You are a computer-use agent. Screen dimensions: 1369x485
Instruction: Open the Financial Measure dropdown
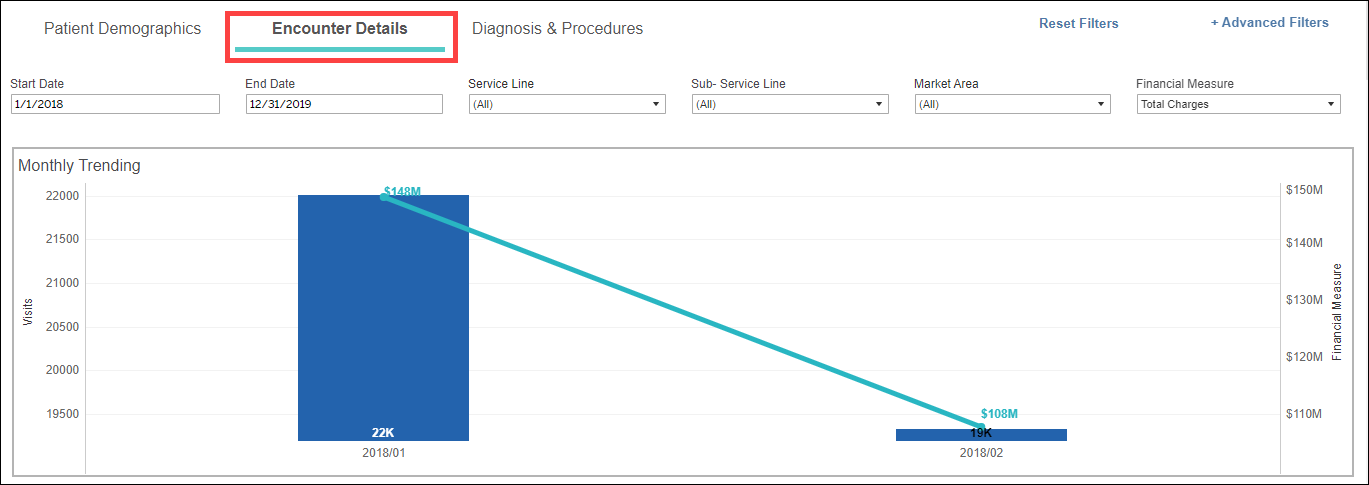click(1238, 104)
